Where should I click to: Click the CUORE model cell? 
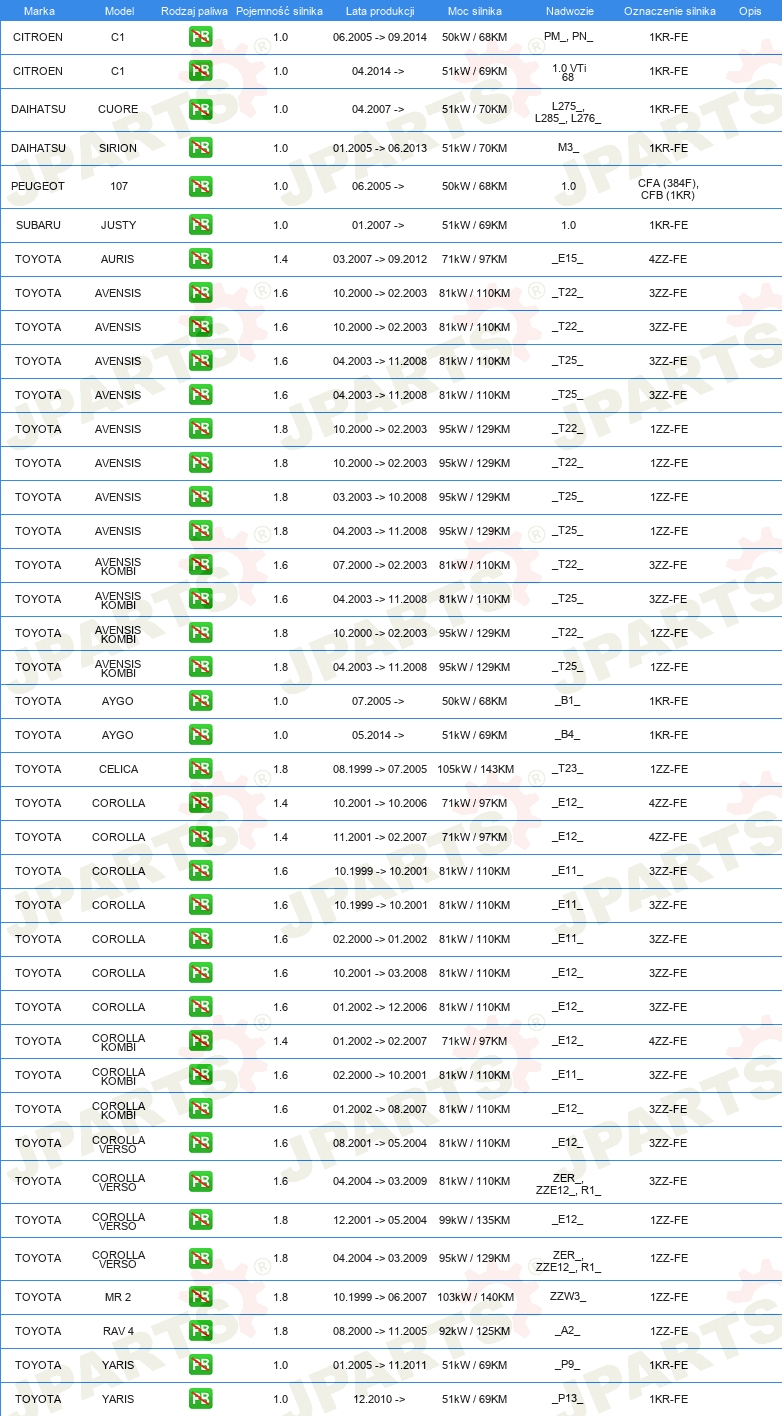coord(118,109)
